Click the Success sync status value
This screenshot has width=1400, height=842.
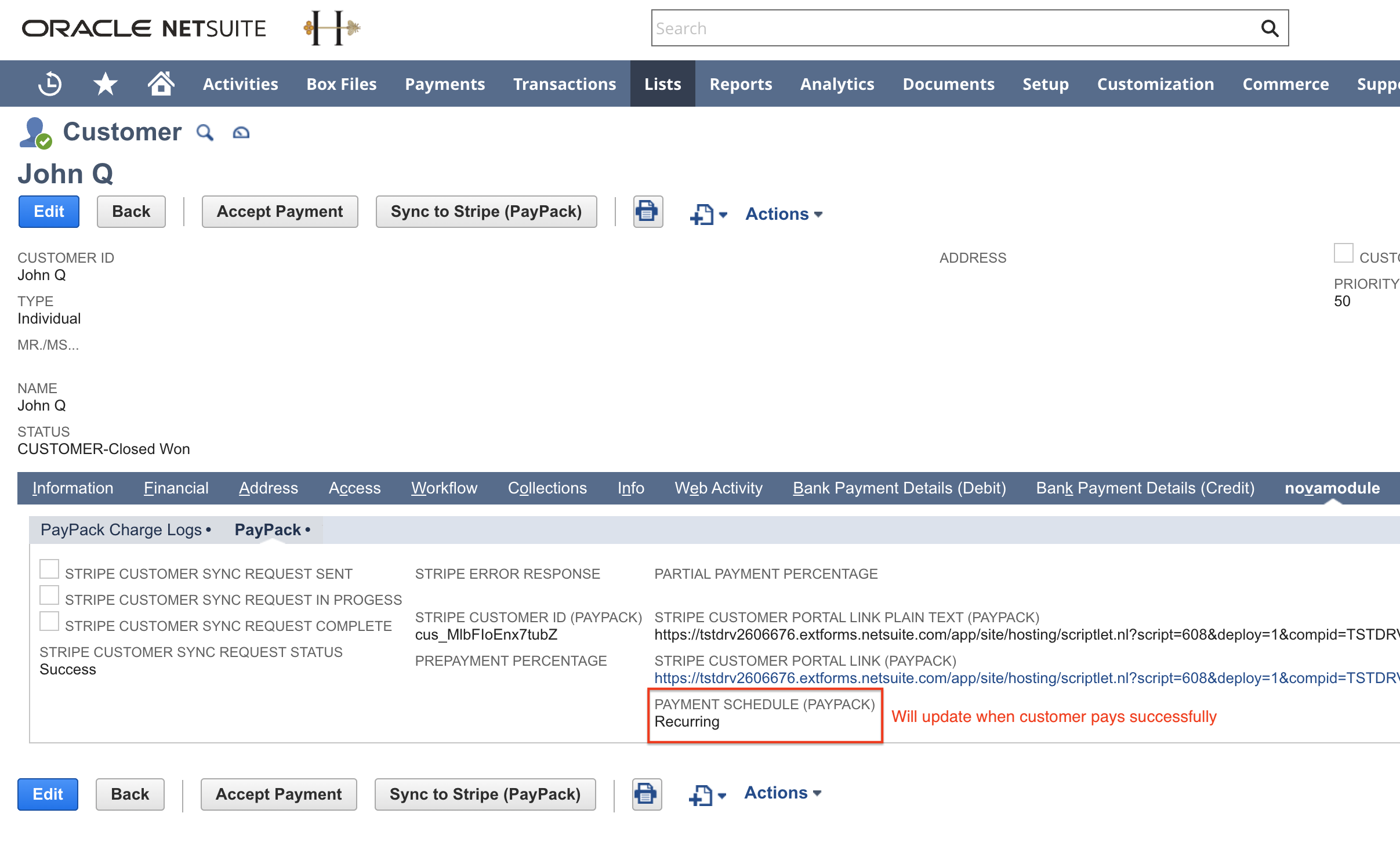(67, 669)
